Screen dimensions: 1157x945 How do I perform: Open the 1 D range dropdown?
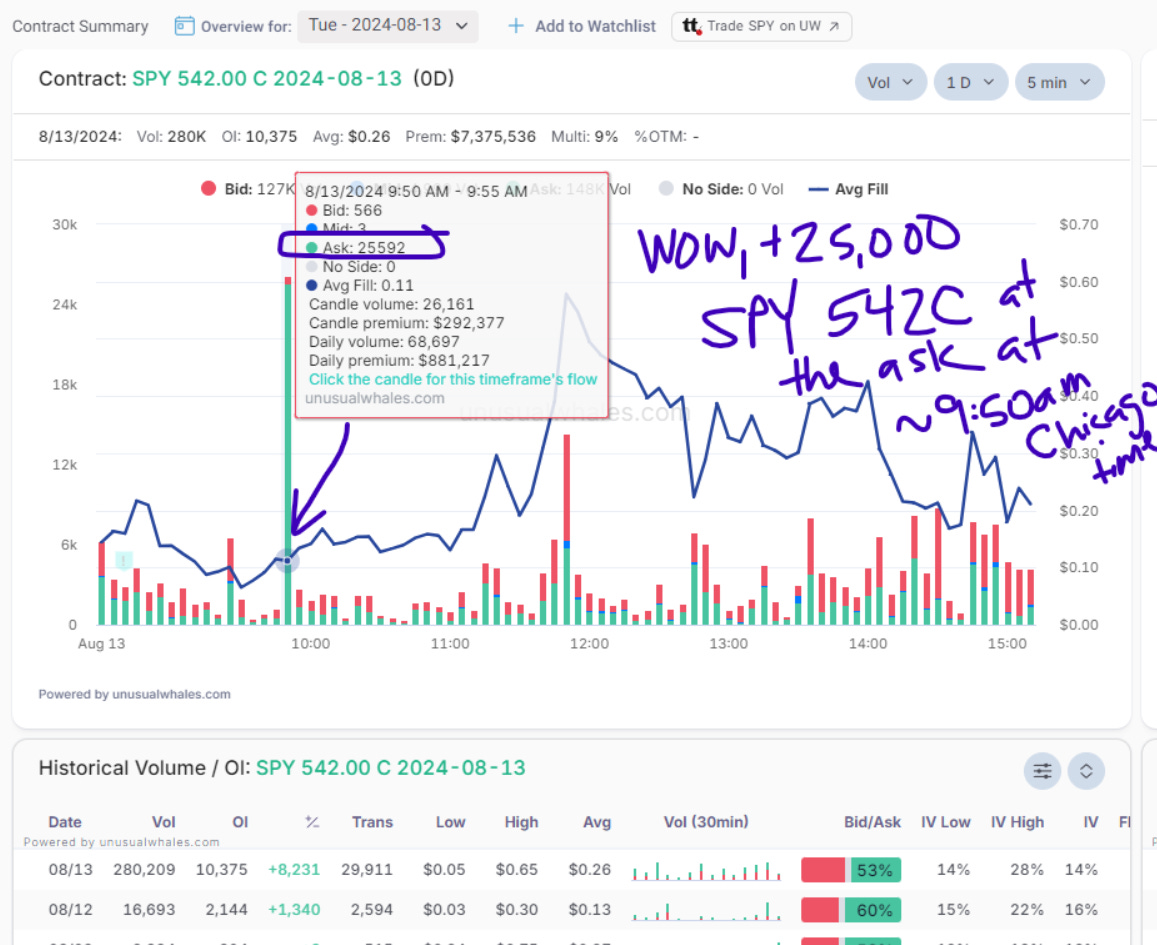click(970, 83)
